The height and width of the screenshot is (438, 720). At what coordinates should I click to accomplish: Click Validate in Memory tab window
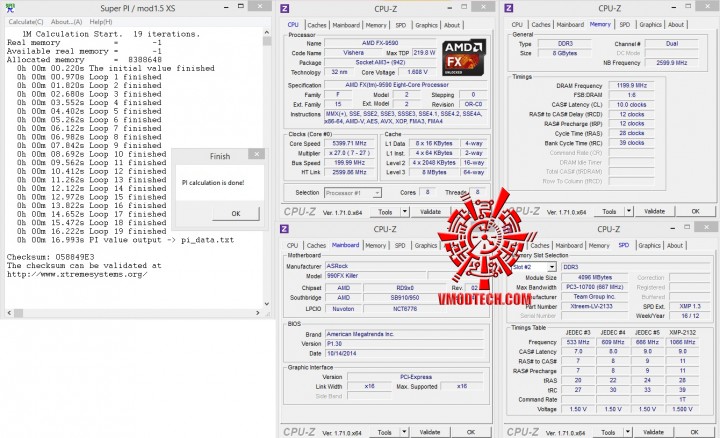tap(654, 211)
